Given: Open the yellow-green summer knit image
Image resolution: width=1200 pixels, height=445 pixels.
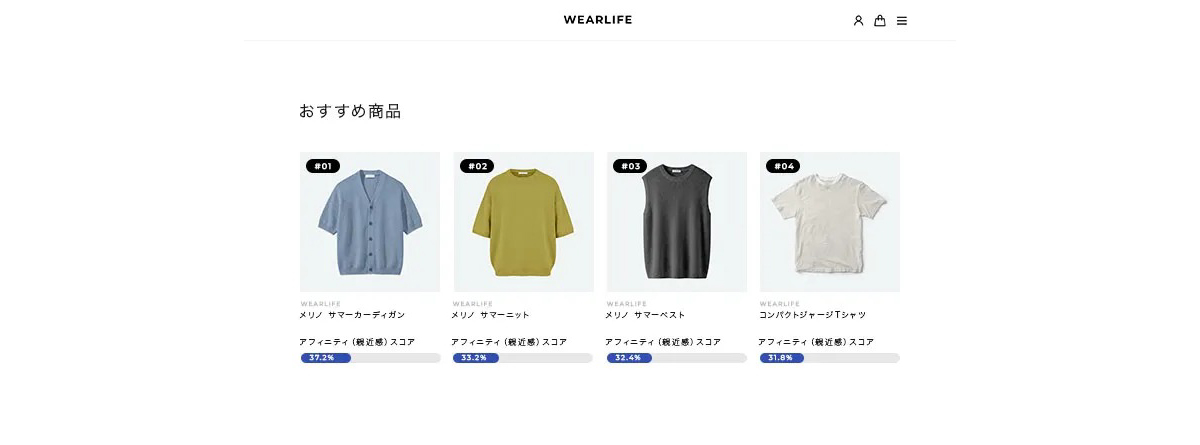Looking at the screenshot, I should 524,222.
